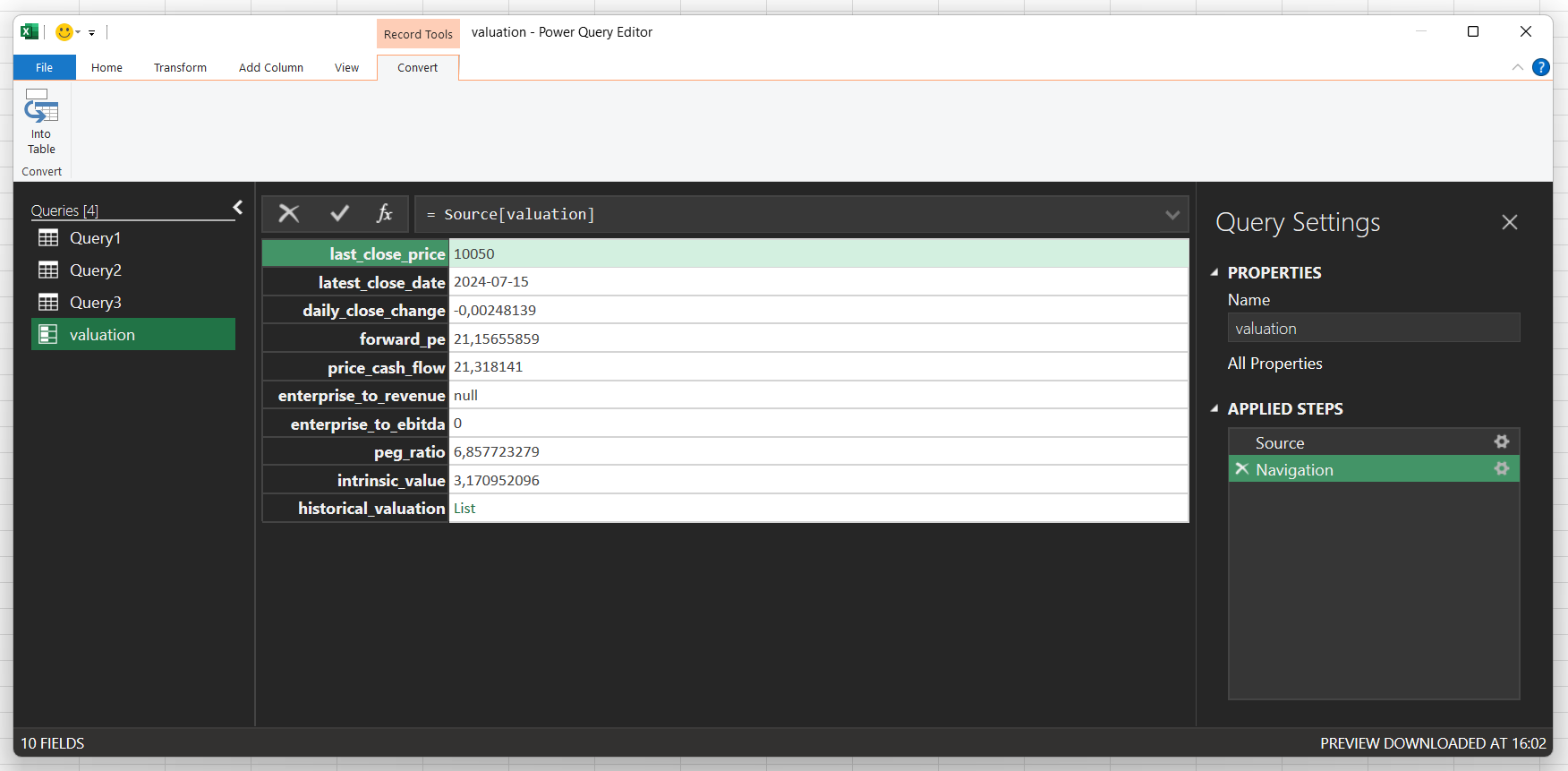Select Query1 in queries list

(x=133, y=238)
